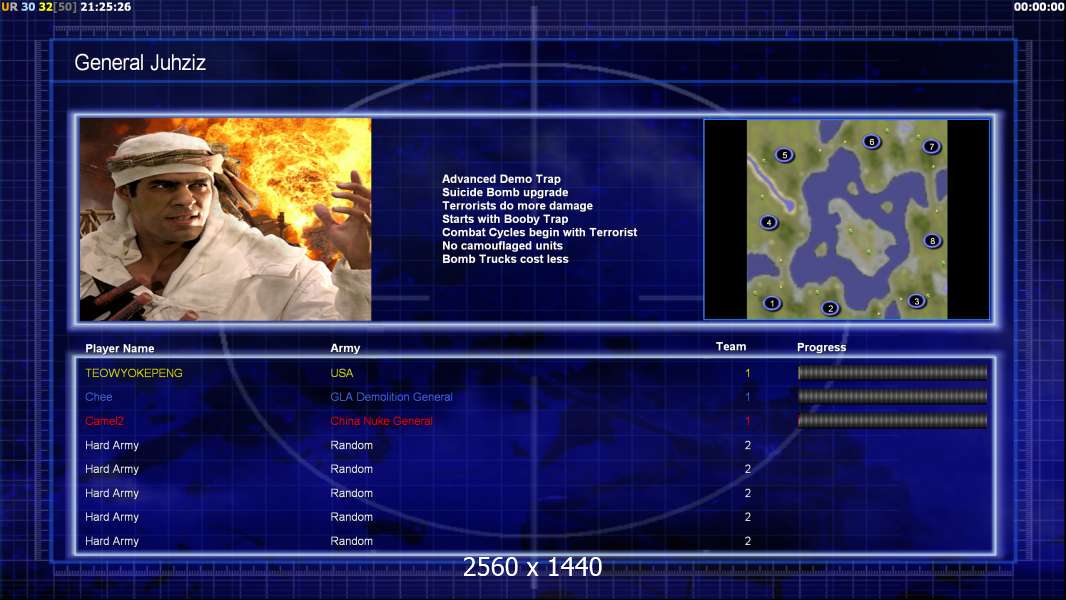Click the USA army entry
The width and height of the screenshot is (1066, 600).
point(341,373)
